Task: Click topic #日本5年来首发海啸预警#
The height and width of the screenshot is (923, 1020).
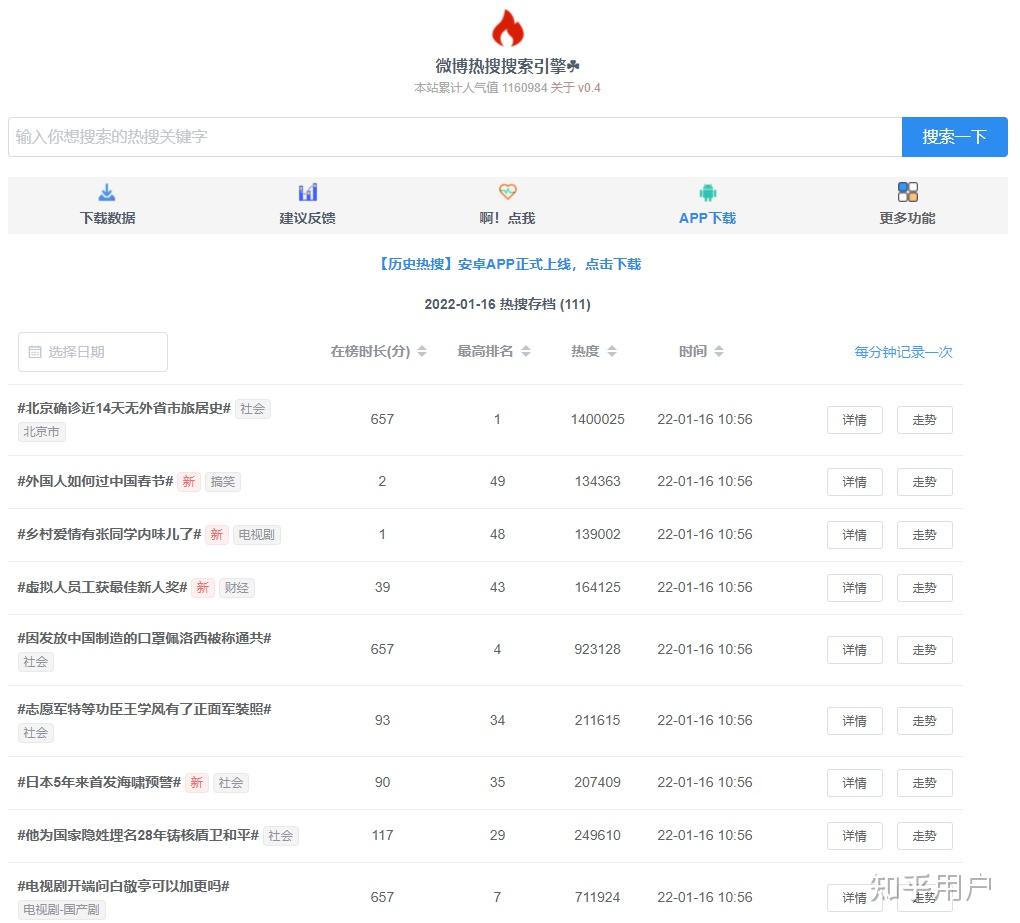Action: point(99,782)
